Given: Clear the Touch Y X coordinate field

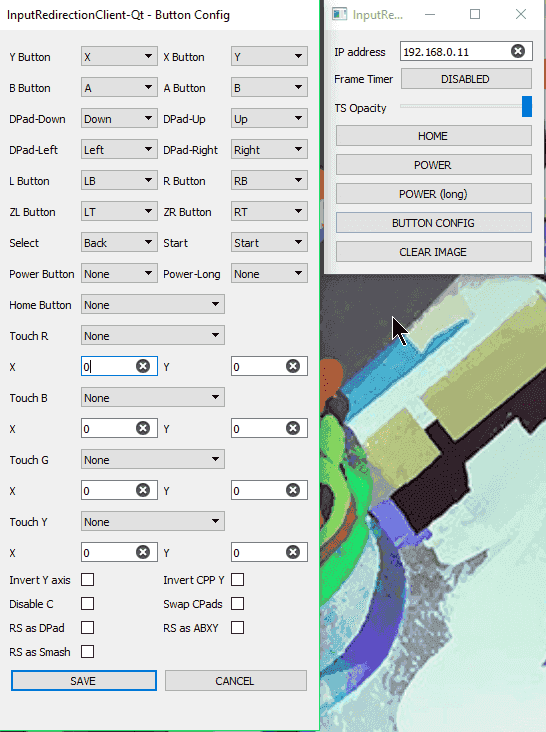Looking at the screenshot, I should click(143, 553).
